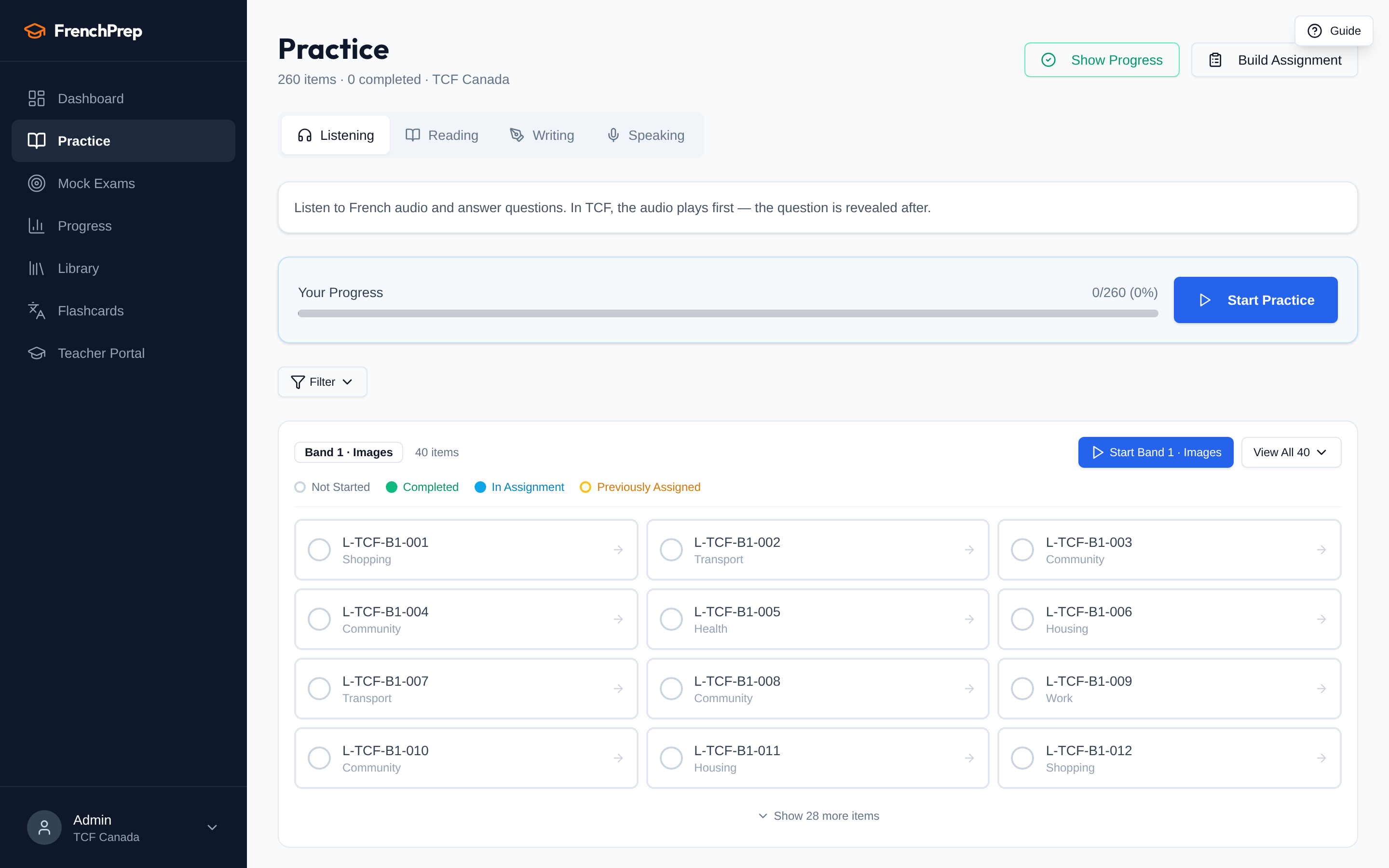Click the green Completed legend dot

coord(392,487)
